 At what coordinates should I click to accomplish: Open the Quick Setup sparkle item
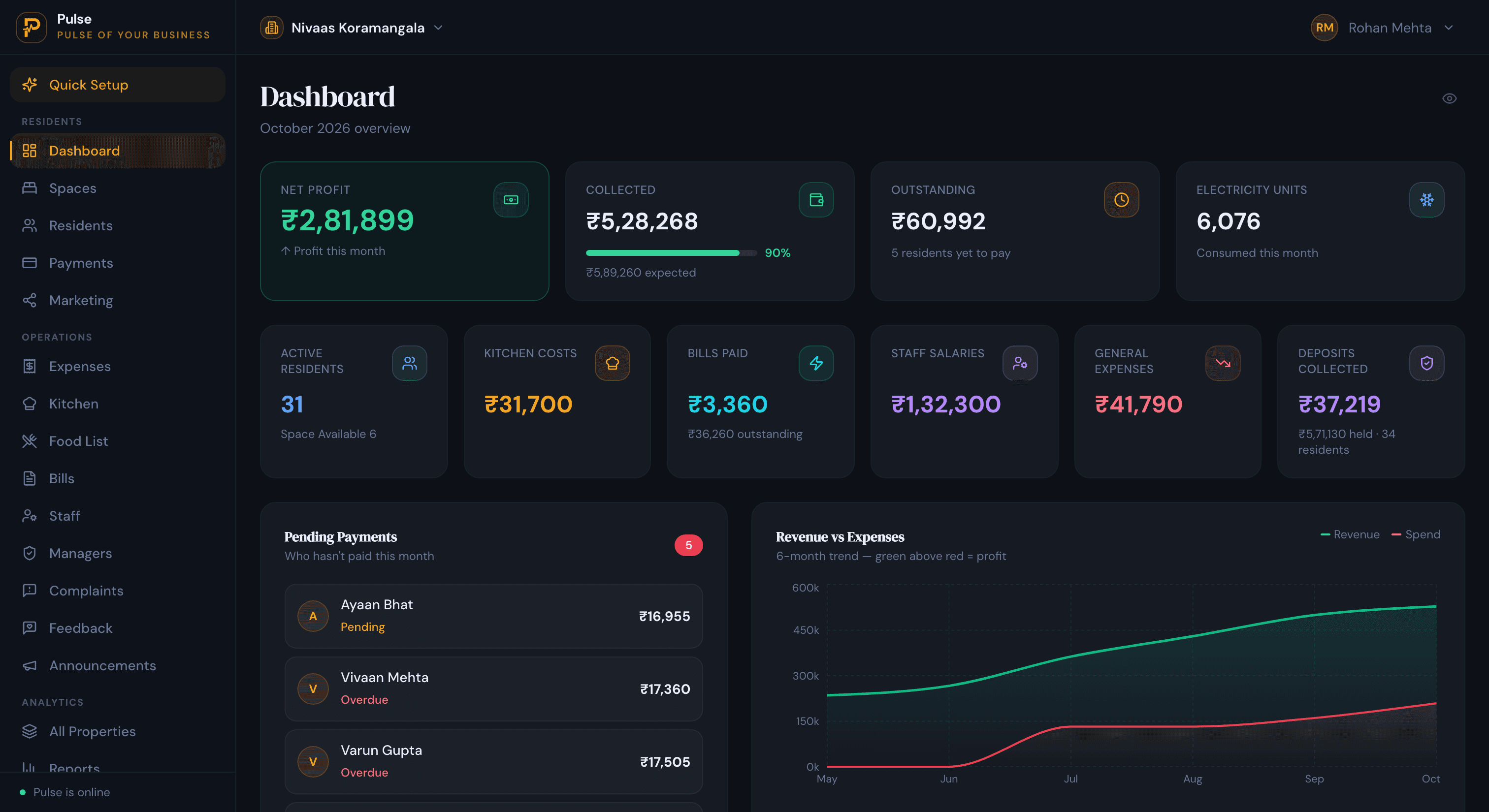[117, 85]
